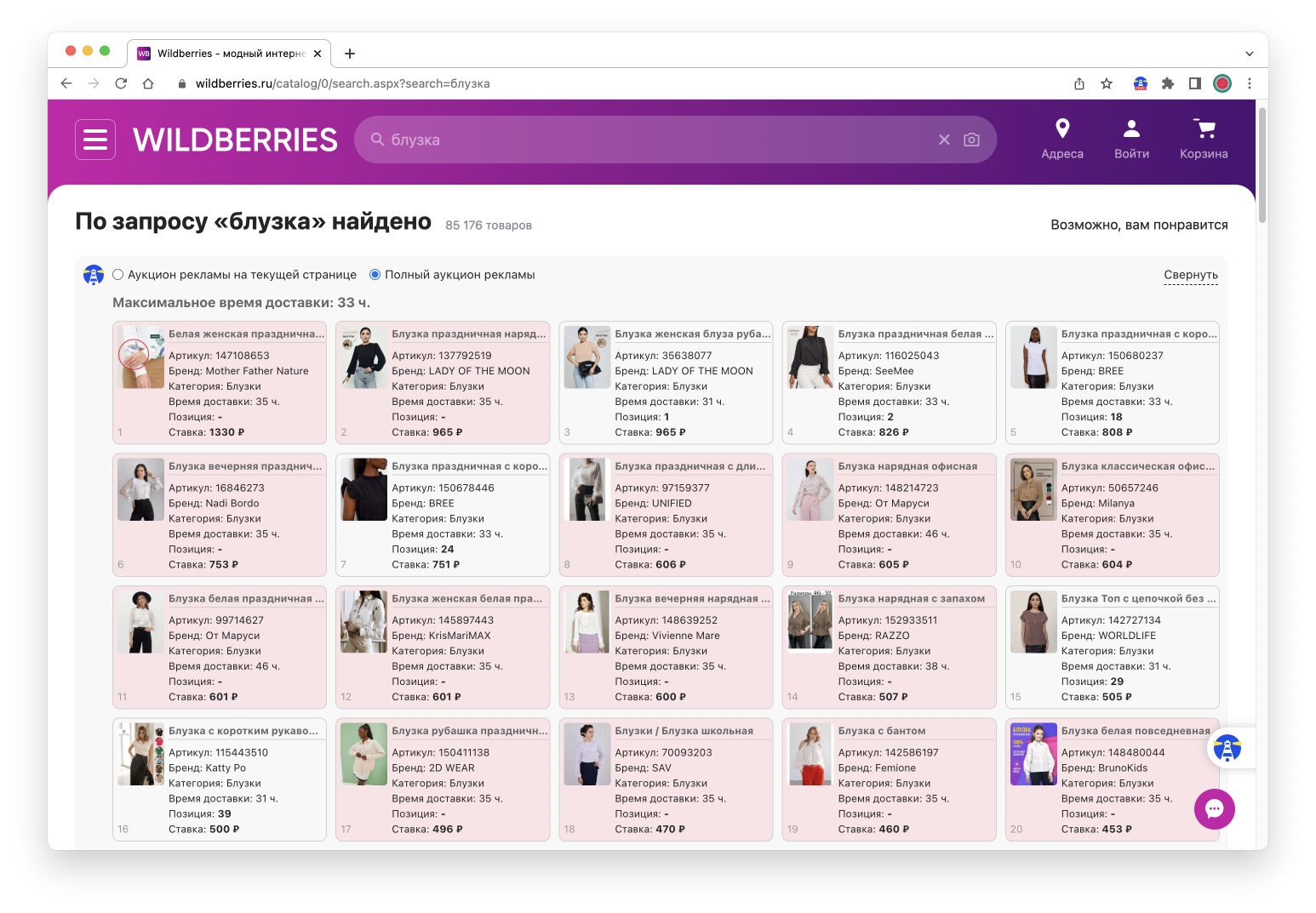Open thumbnail of артикул 150680237
The height and width of the screenshot is (913, 1316).
point(1033,357)
